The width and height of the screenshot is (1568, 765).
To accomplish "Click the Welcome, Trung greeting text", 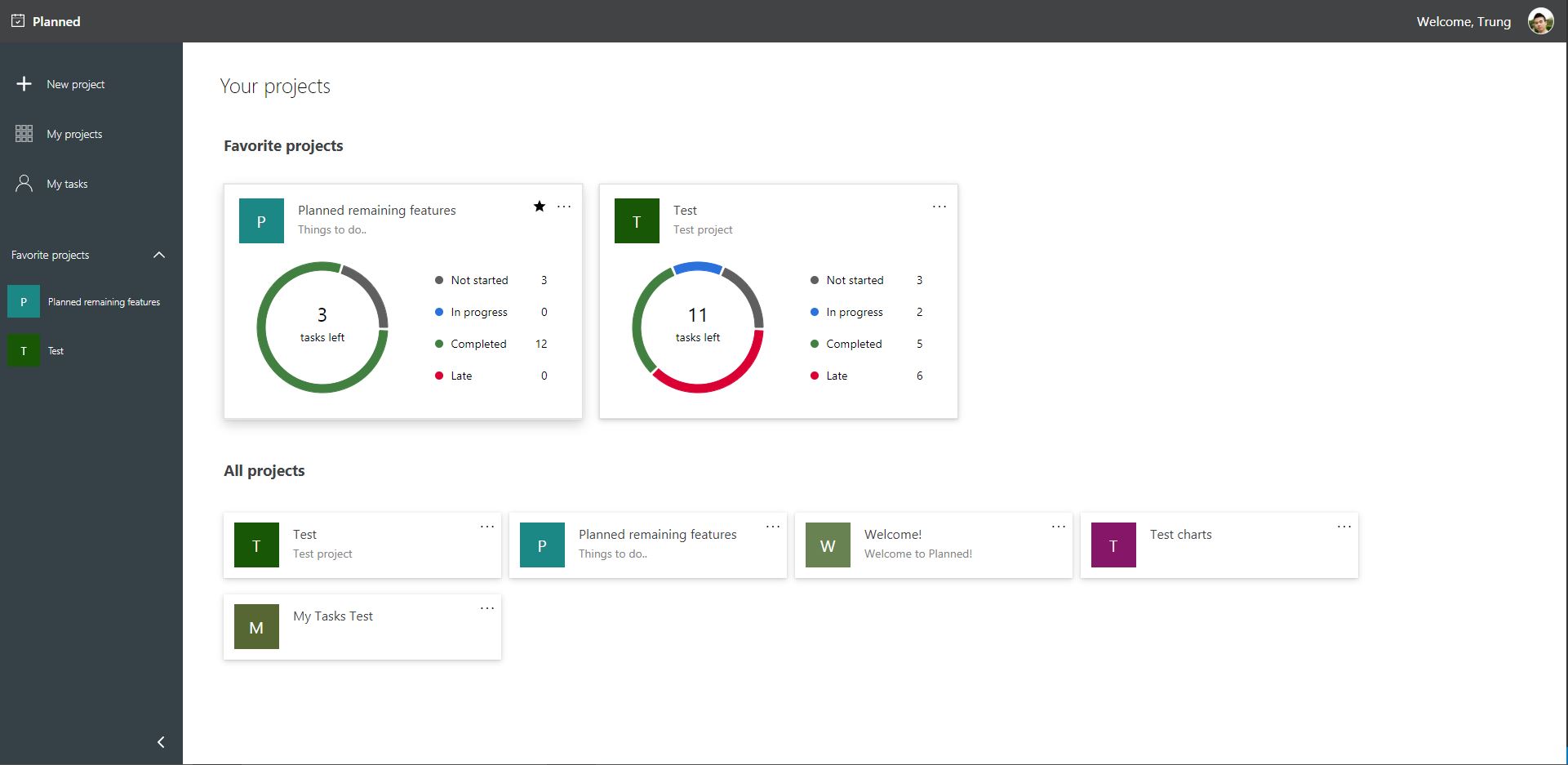I will click(x=1464, y=22).
